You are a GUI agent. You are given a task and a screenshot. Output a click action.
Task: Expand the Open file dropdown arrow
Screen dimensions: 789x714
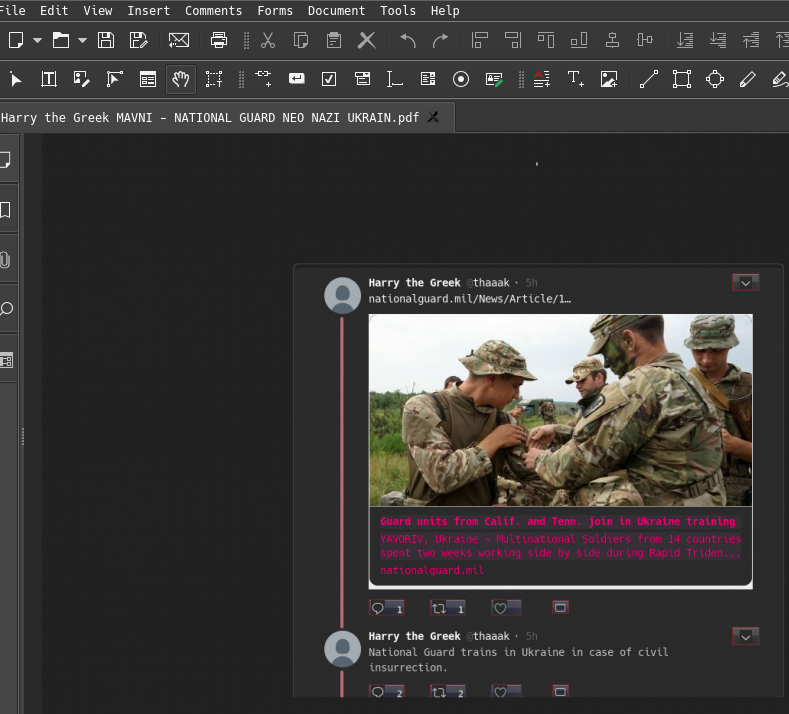(83, 40)
